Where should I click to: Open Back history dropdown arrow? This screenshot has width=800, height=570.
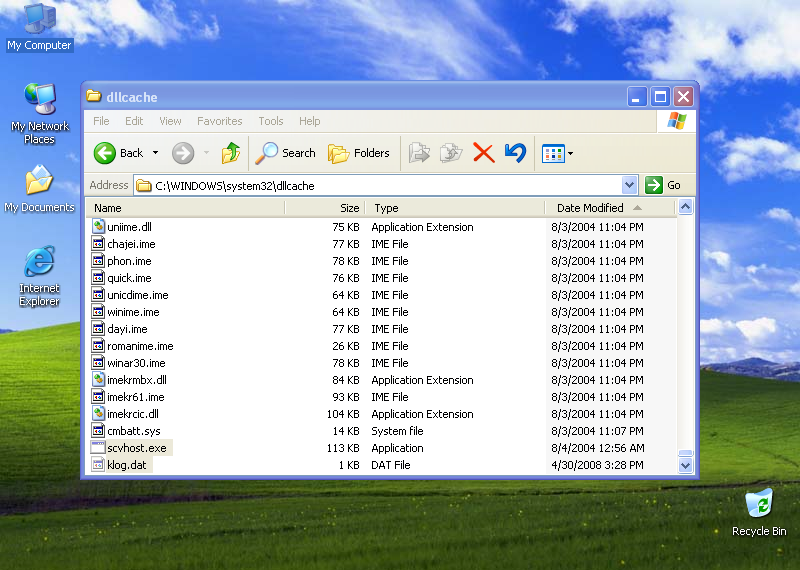155,153
